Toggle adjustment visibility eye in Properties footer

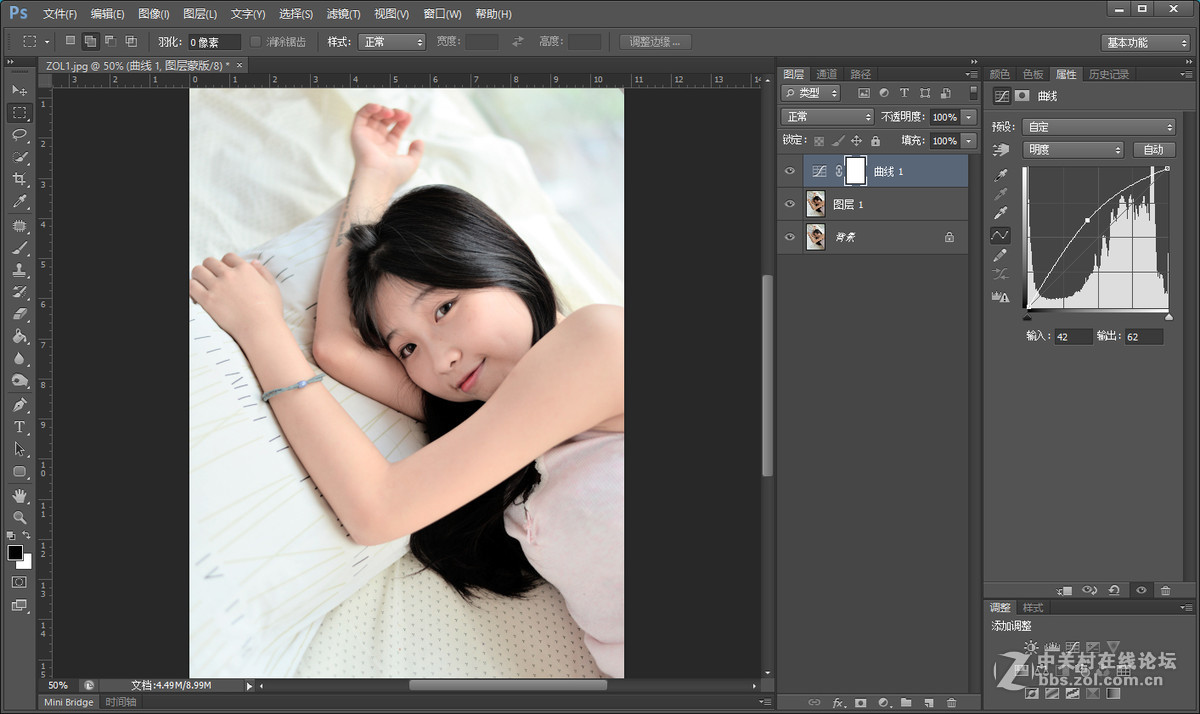click(1141, 591)
